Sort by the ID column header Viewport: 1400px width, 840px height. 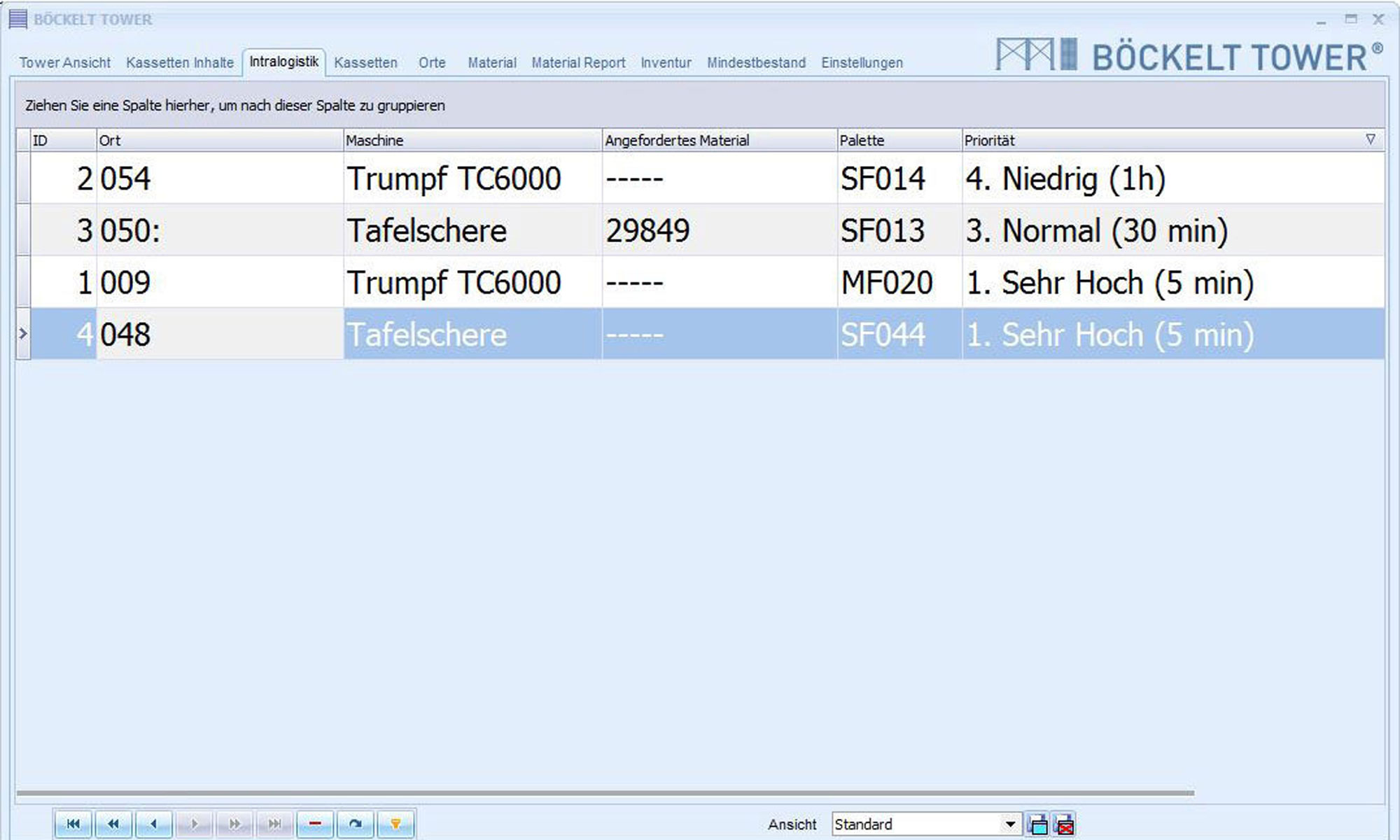[x=63, y=140]
